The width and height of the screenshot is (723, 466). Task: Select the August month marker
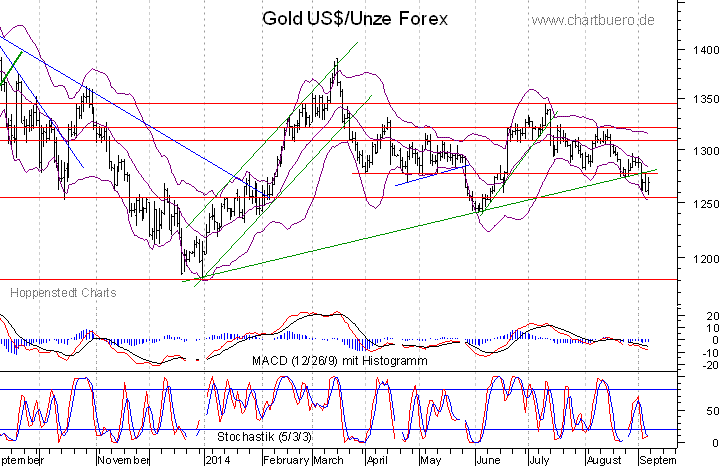(x=604, y=460)
